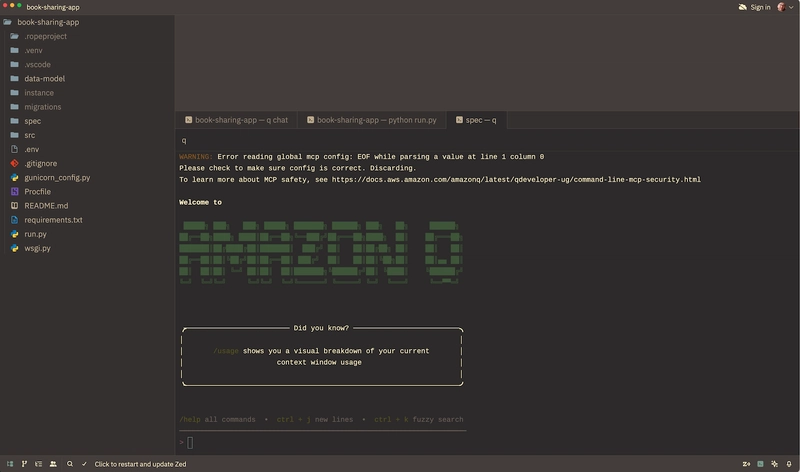Click to restart and update Zed
Image resolution: width=800 pixels, height=472 pixels.
140,464
